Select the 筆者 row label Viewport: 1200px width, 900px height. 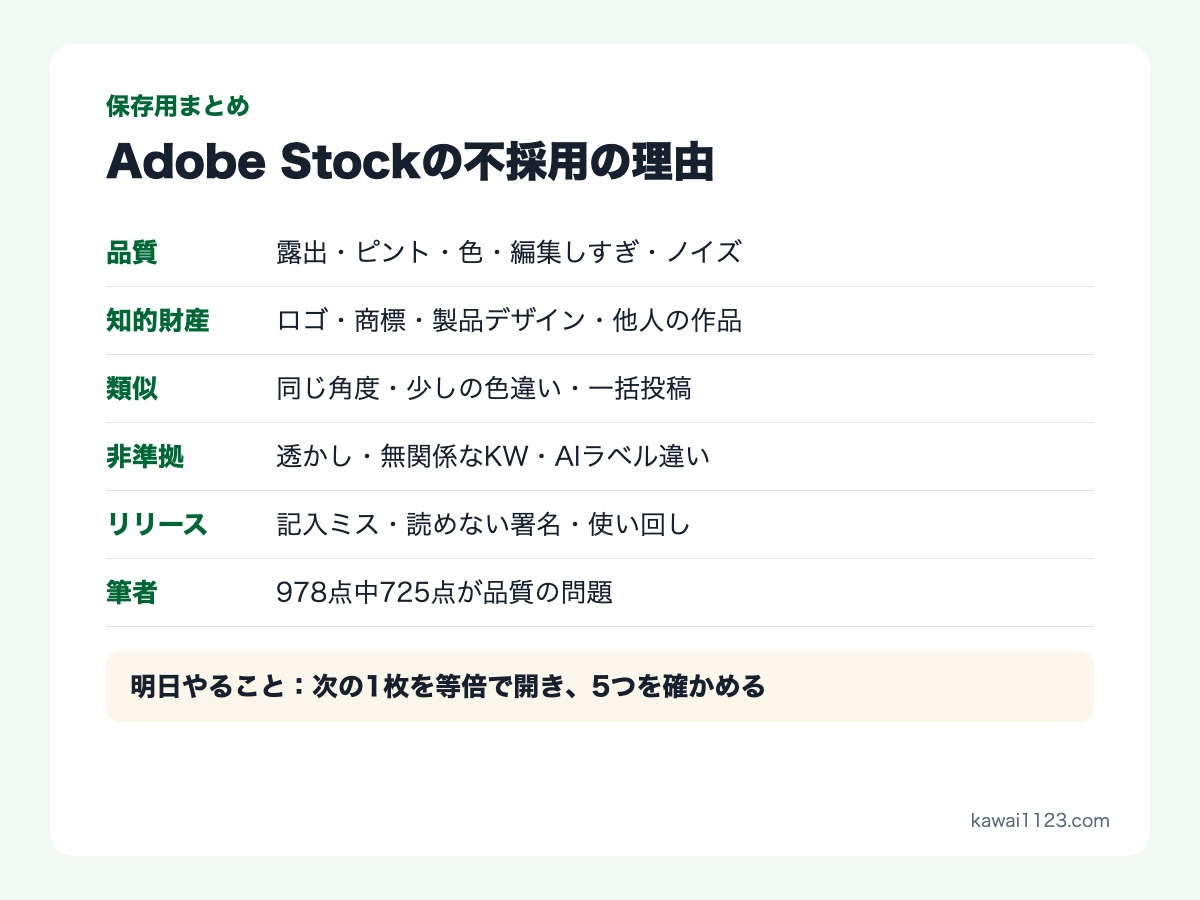(132, 593)
